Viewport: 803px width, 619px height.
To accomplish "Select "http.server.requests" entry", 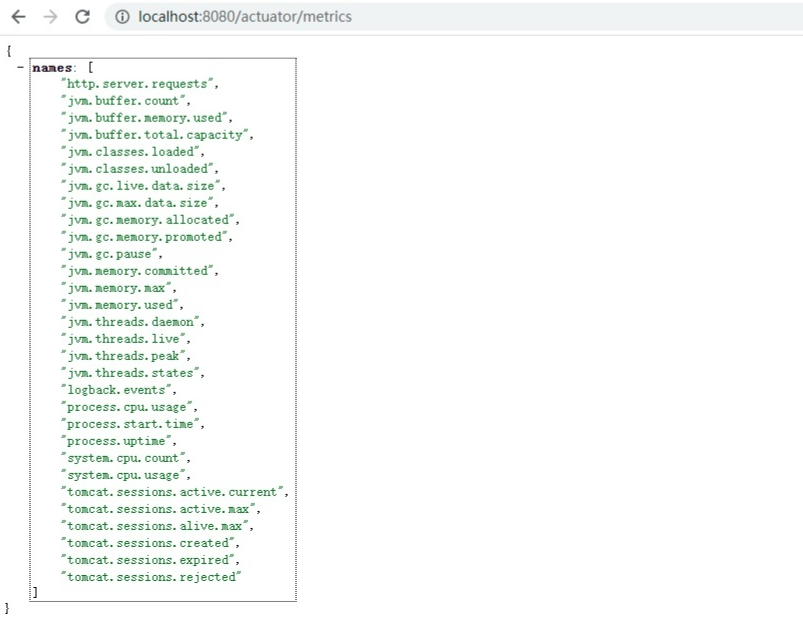I will point(137,84).
